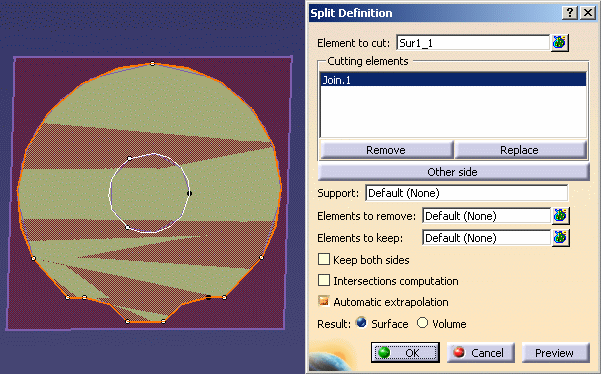Open multi-selection icon beside Element to cut
The width and height of the screenshot is (601, 374).
point(560,43)
